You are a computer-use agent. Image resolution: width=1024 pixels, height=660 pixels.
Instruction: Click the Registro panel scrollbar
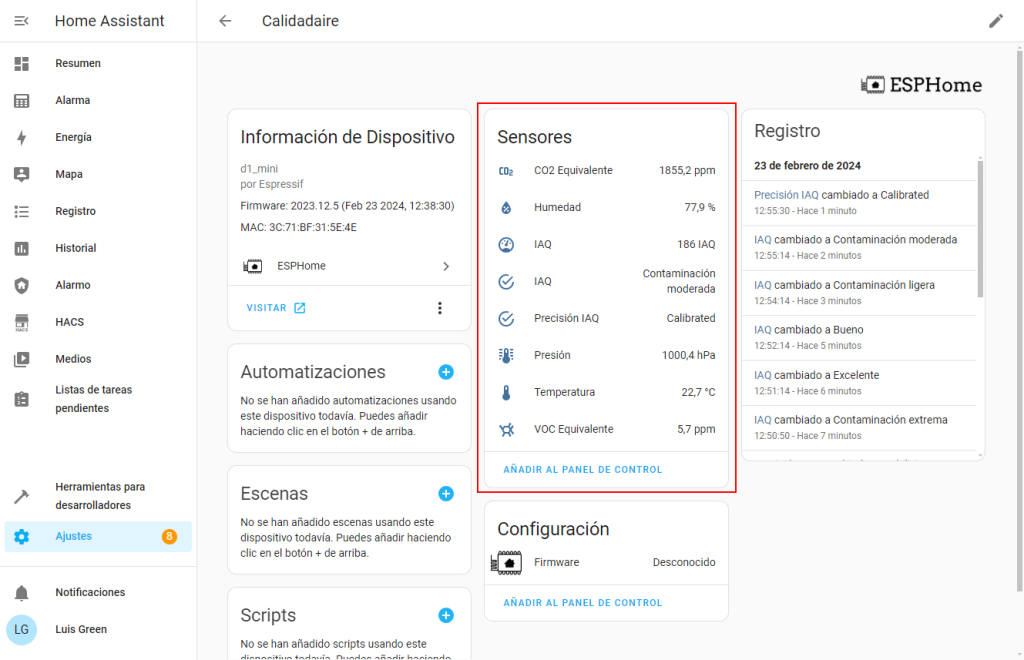[x=979, y=230]
